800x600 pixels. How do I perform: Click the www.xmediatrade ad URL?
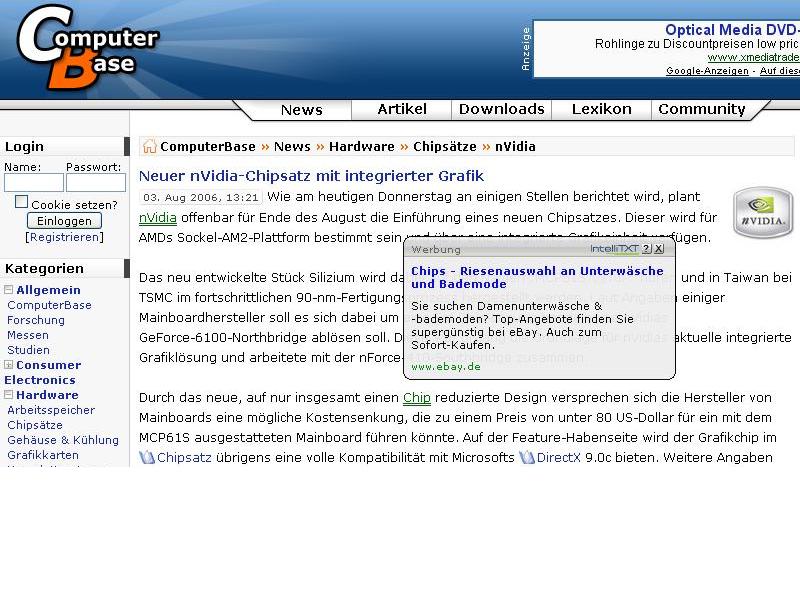pos(754,58)
